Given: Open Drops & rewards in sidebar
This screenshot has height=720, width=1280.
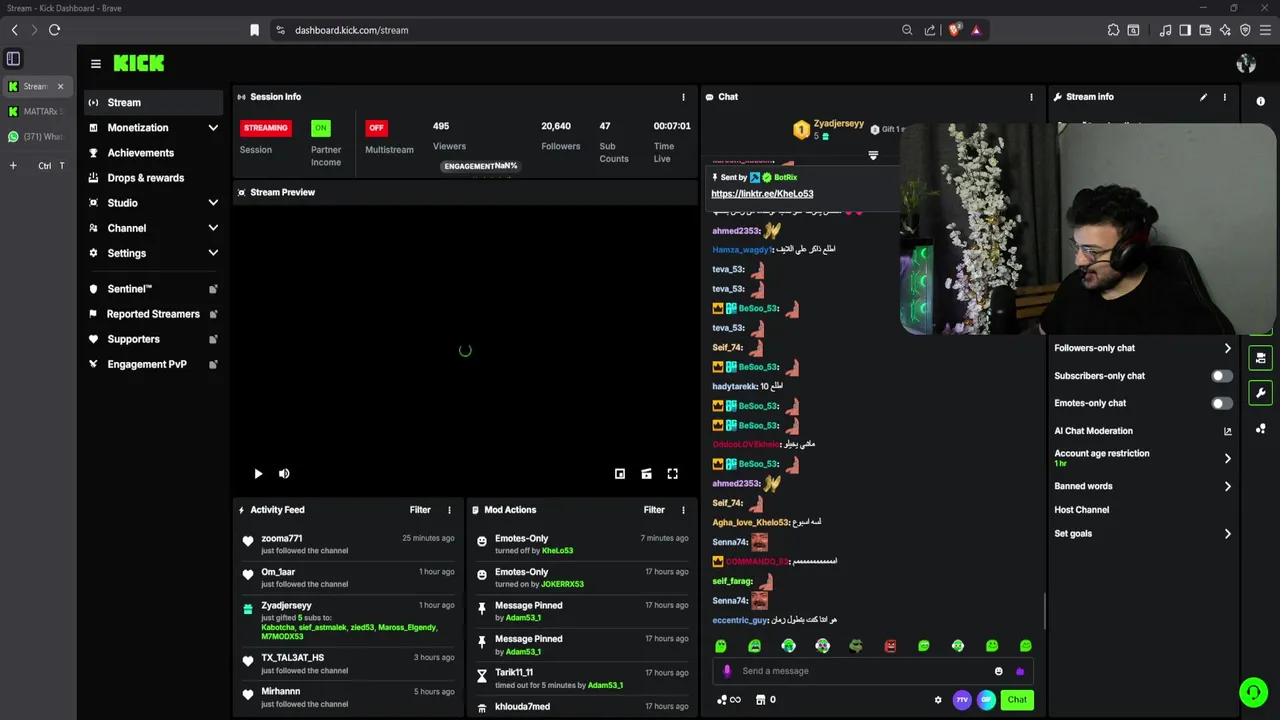Looking at the screenshot, I should (x=152, y=178).
